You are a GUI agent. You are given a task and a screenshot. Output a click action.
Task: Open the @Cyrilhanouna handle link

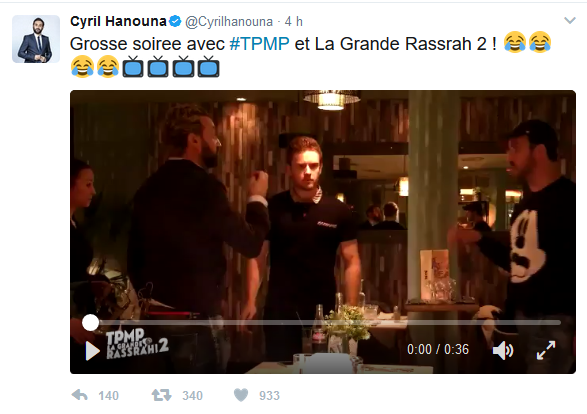coord(229,22)
